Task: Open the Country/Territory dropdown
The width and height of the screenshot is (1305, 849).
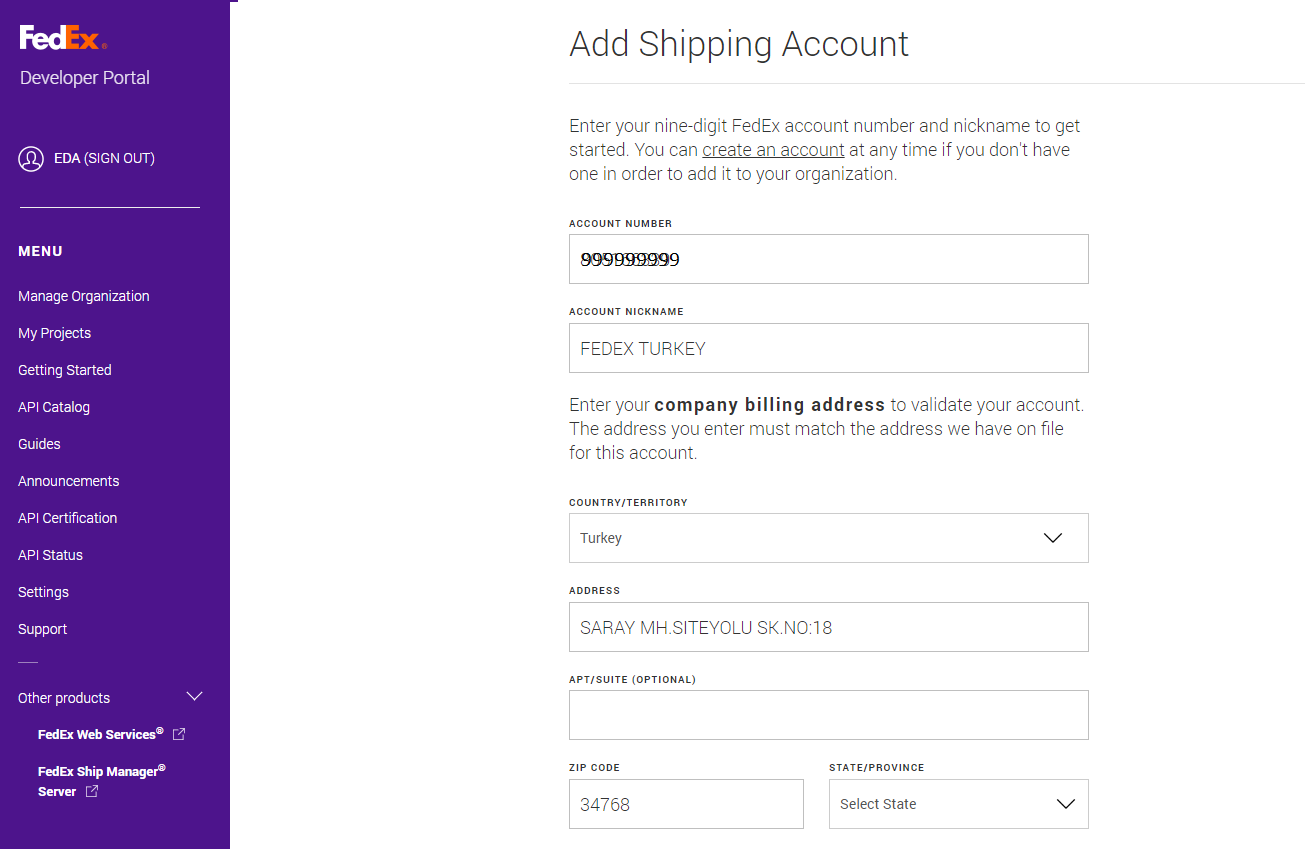Action: [828, 538]
